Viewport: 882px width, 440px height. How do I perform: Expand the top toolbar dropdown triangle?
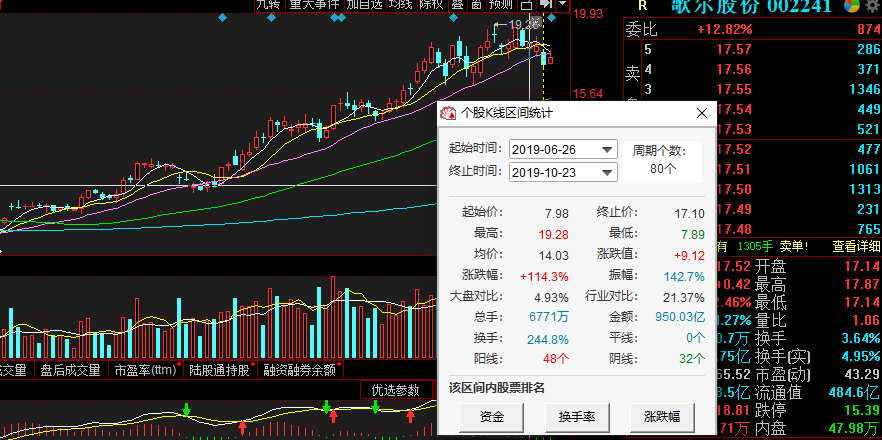pyautogui.click(x=562, y=5)
